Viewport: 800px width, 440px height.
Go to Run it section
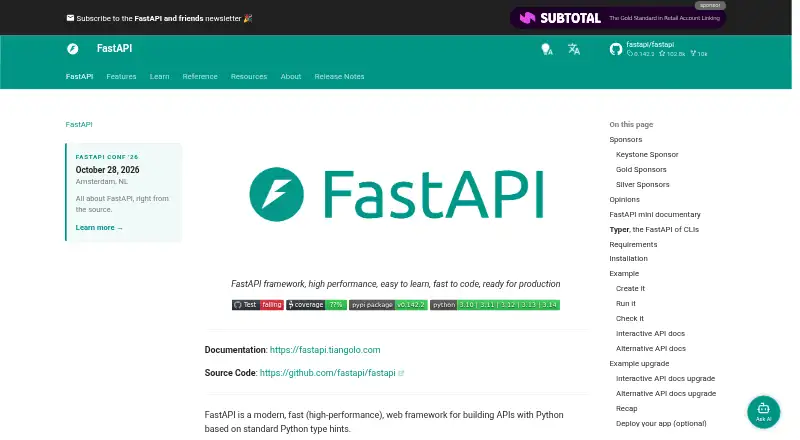point(626,304)
